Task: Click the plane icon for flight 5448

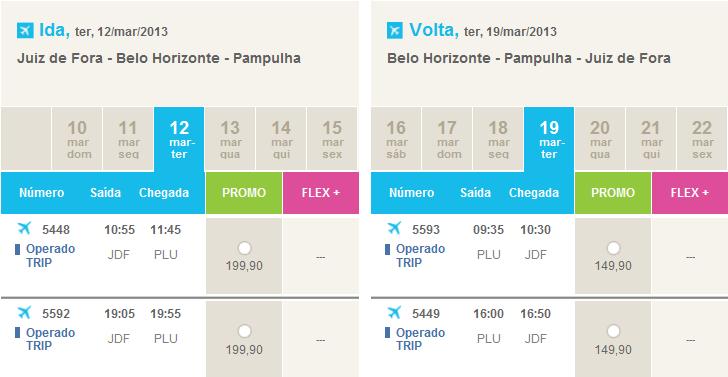Action: pyautogui.click(x=24, y=228)
